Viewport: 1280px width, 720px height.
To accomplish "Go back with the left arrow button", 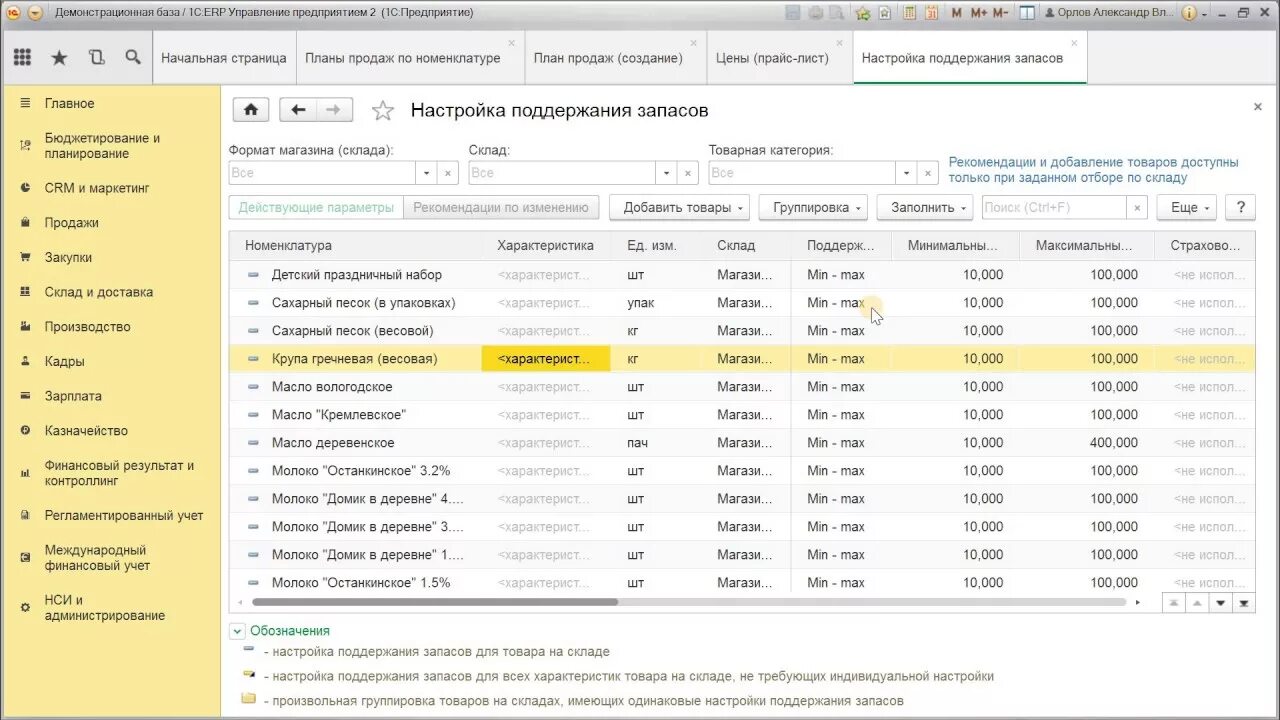I will pos(298,110).
